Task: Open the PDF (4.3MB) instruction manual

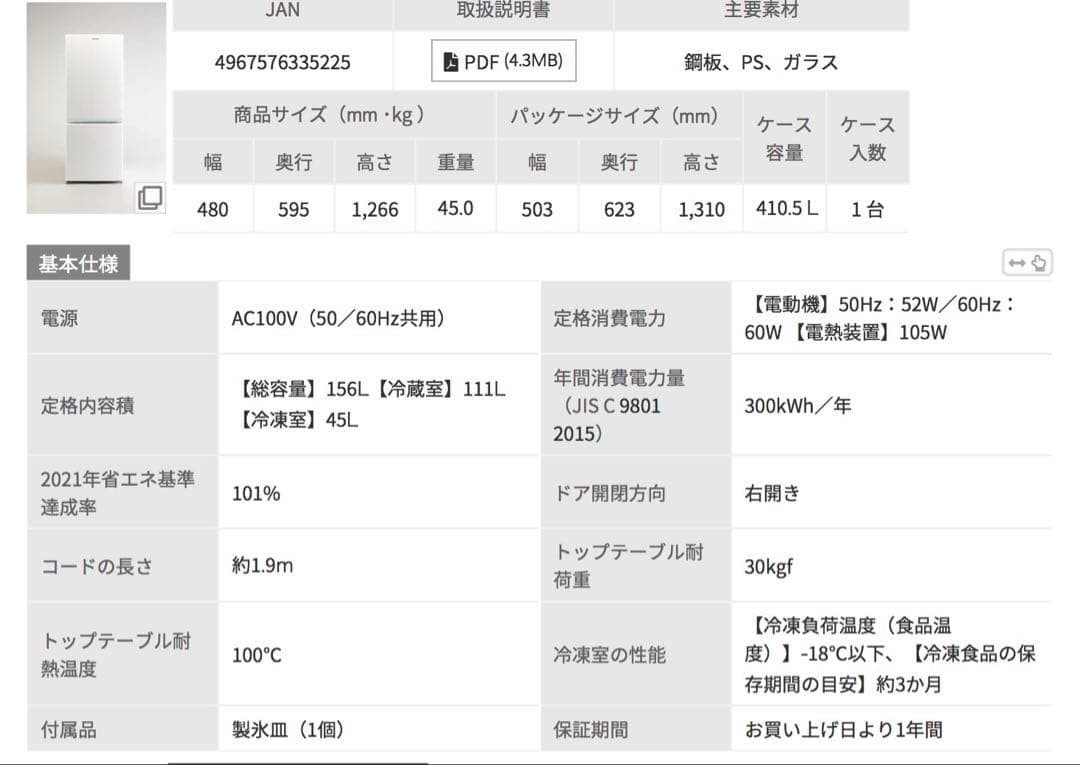Action: [504, 62]
